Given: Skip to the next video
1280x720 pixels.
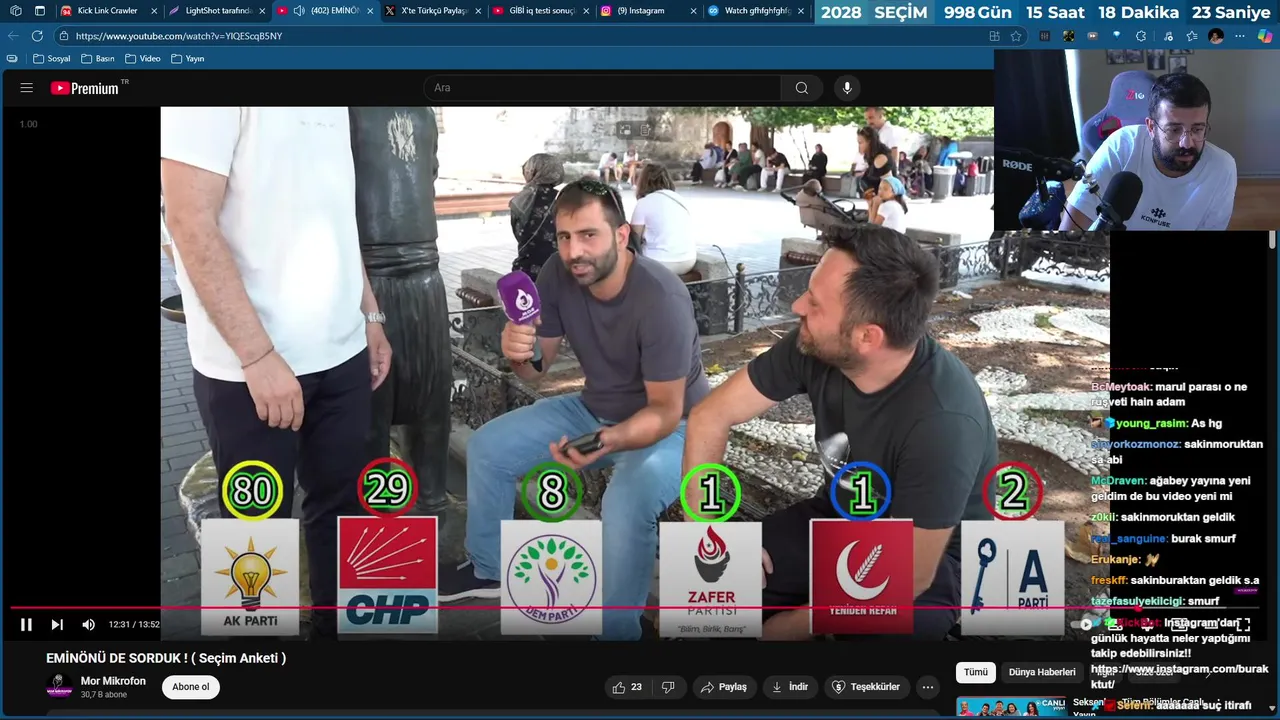Looking at the screenshot, I should pyautogui.click(x=57, y=624).
